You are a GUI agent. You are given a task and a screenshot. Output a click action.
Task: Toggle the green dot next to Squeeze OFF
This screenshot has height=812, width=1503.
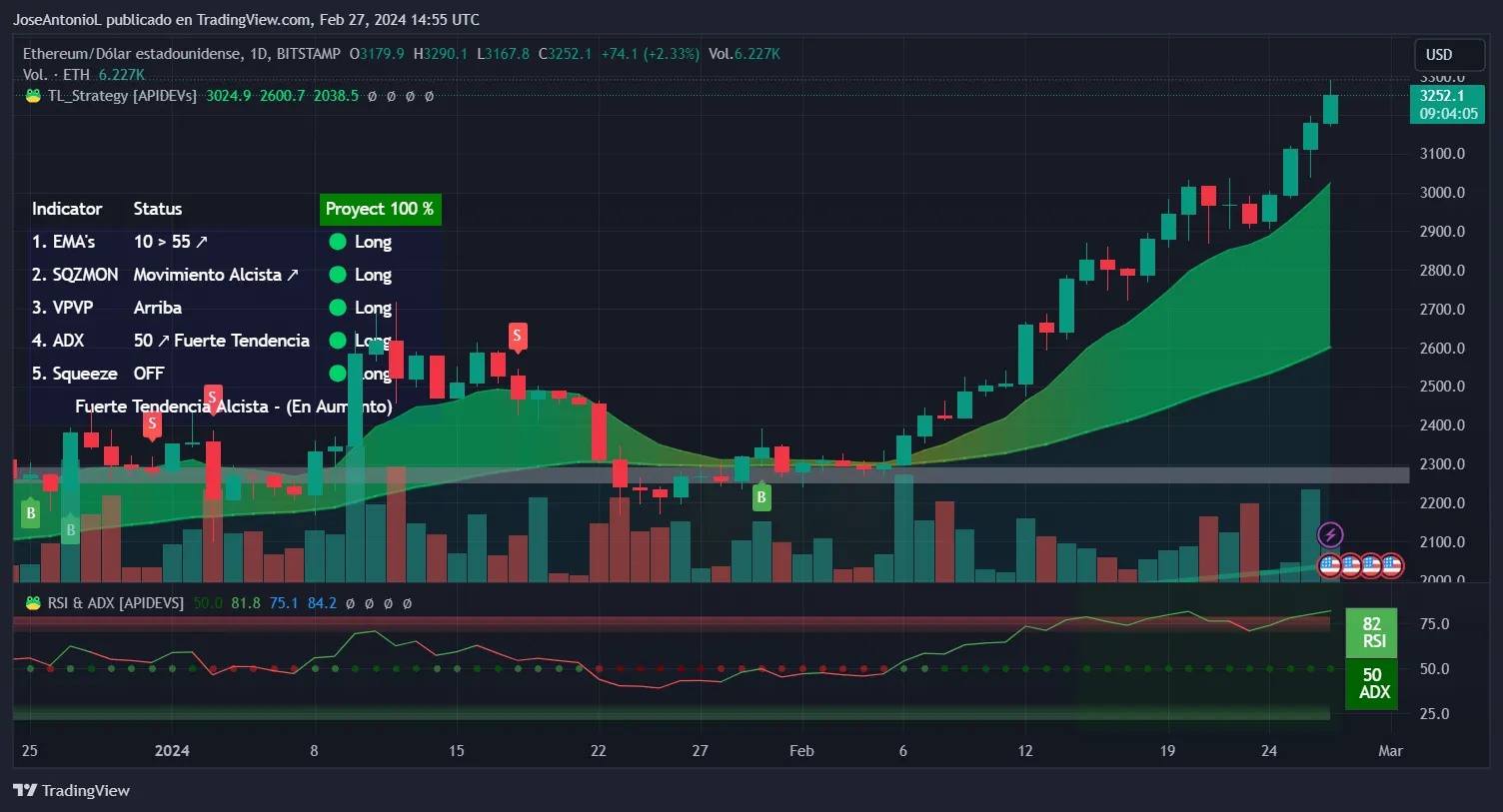click(x=337, y=373)
